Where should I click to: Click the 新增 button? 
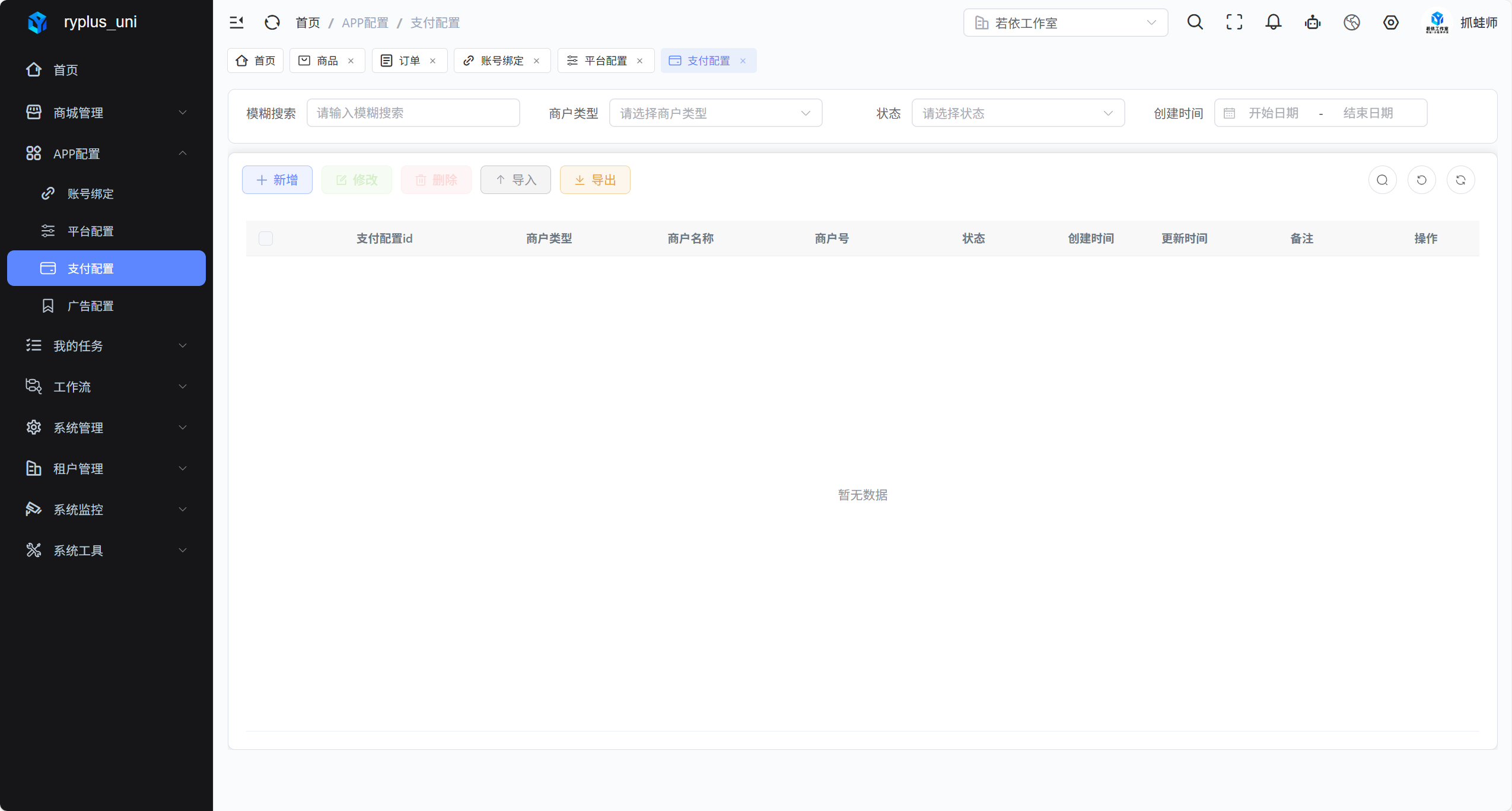click(277, 180)
